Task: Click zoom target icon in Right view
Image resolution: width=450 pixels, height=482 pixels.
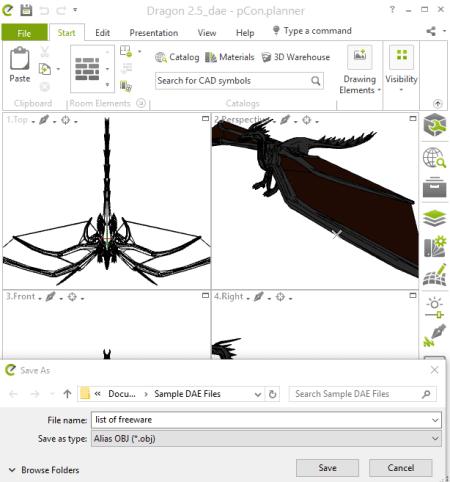Action: click(281, 297)
